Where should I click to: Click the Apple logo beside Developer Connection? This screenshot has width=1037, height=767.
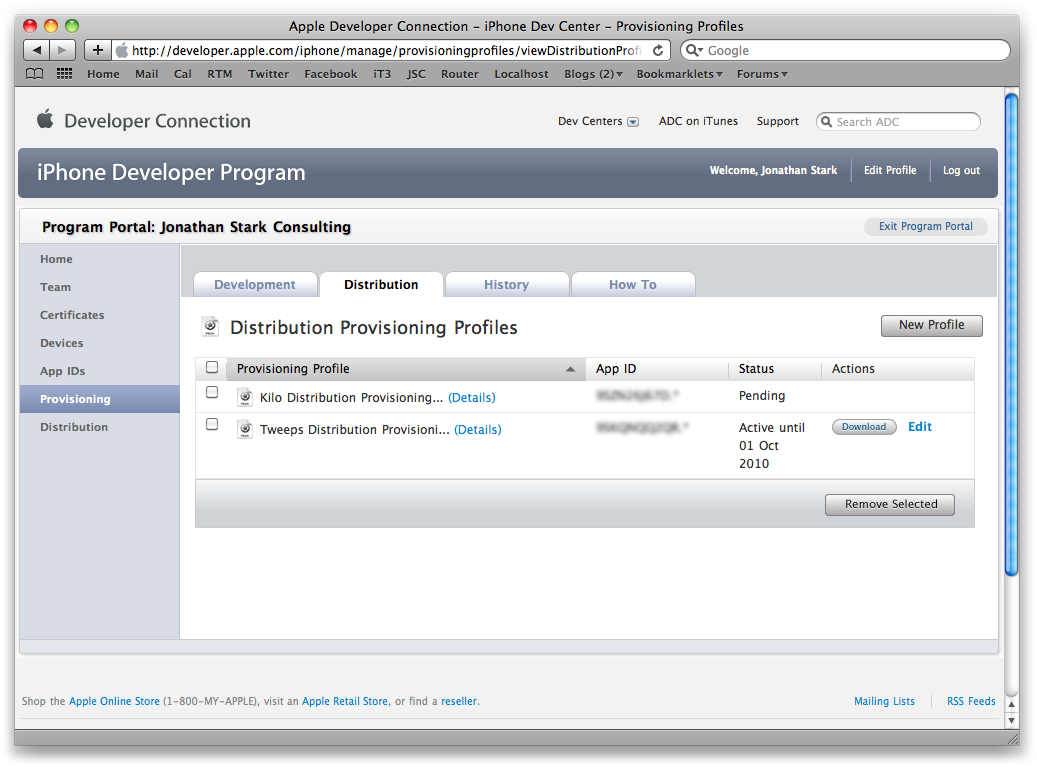[45, 120]
